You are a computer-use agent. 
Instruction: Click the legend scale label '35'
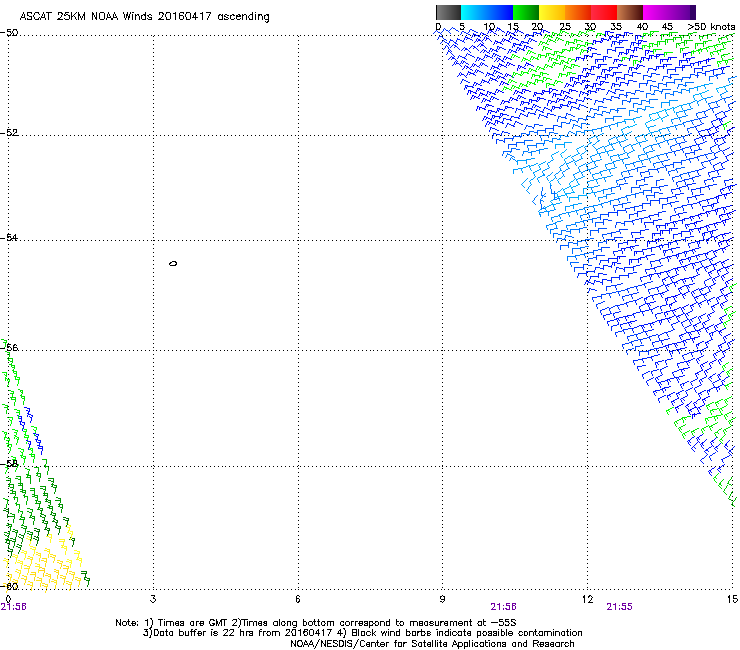click(616, 27)
